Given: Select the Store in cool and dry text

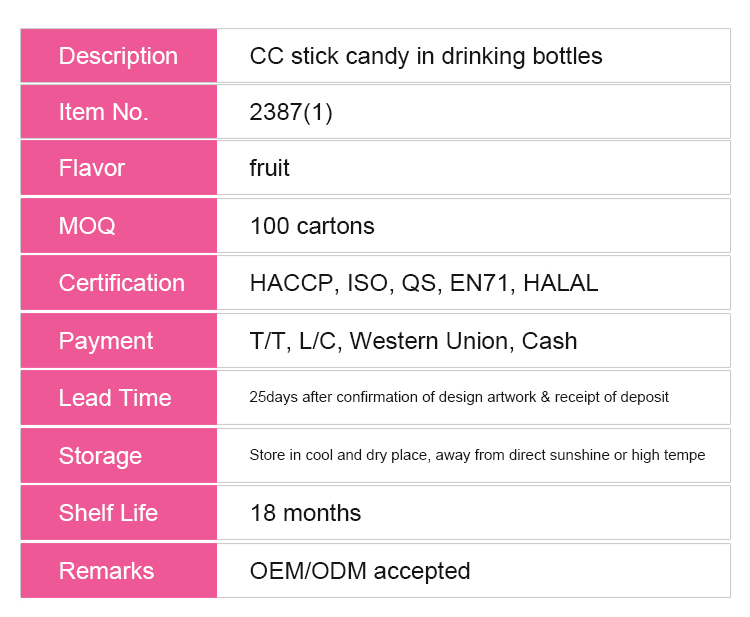Looking at the screenshot, I should (477, 455).
